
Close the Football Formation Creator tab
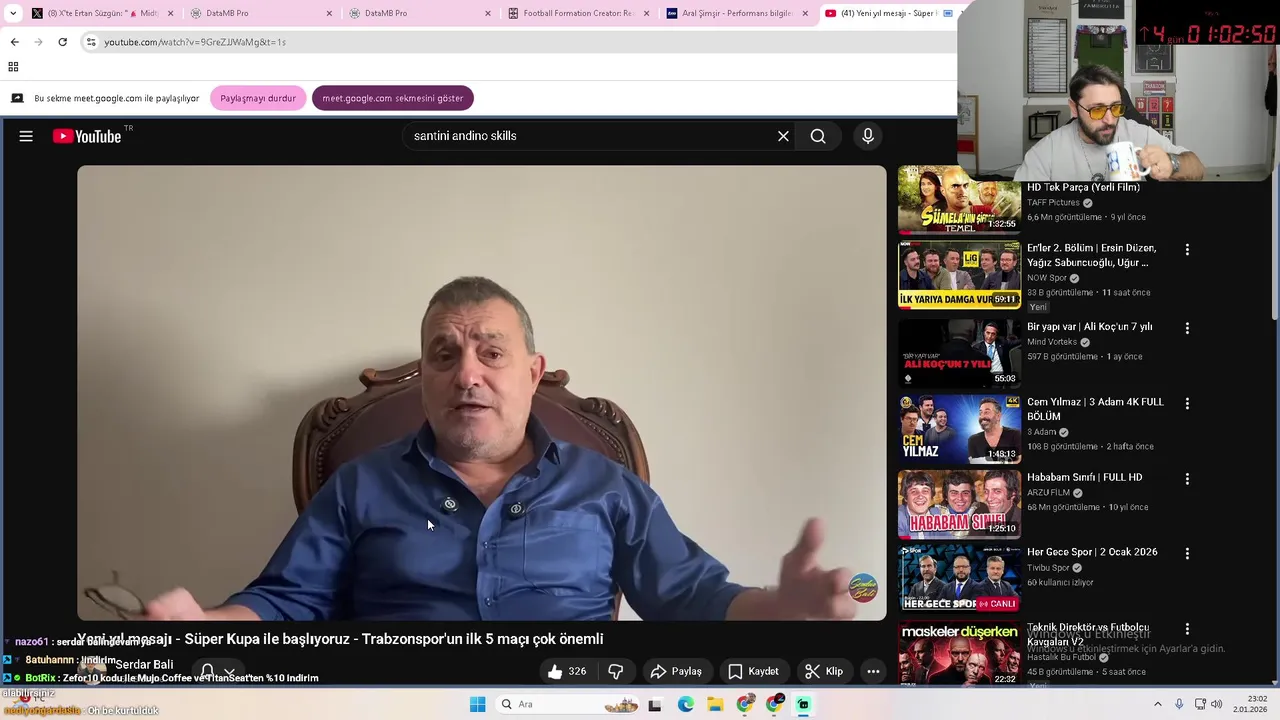(646, 13)
